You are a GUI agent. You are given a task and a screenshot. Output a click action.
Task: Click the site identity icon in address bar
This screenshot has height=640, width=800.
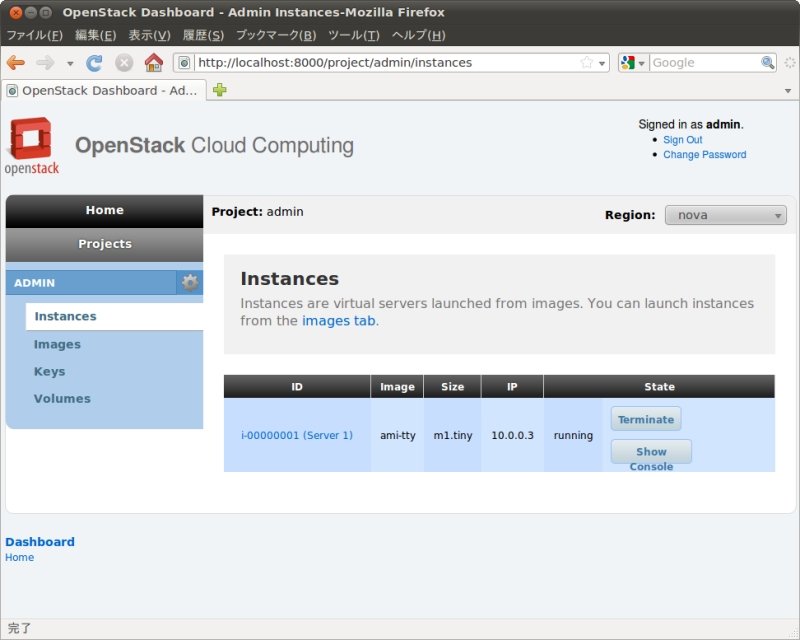tap(184, 63)
